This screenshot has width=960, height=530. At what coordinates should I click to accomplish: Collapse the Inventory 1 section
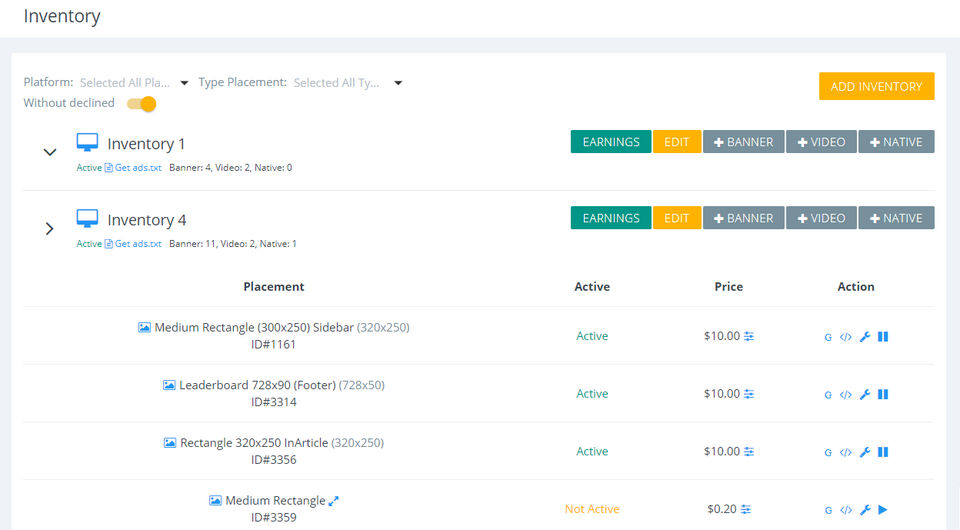click(50, 152)
